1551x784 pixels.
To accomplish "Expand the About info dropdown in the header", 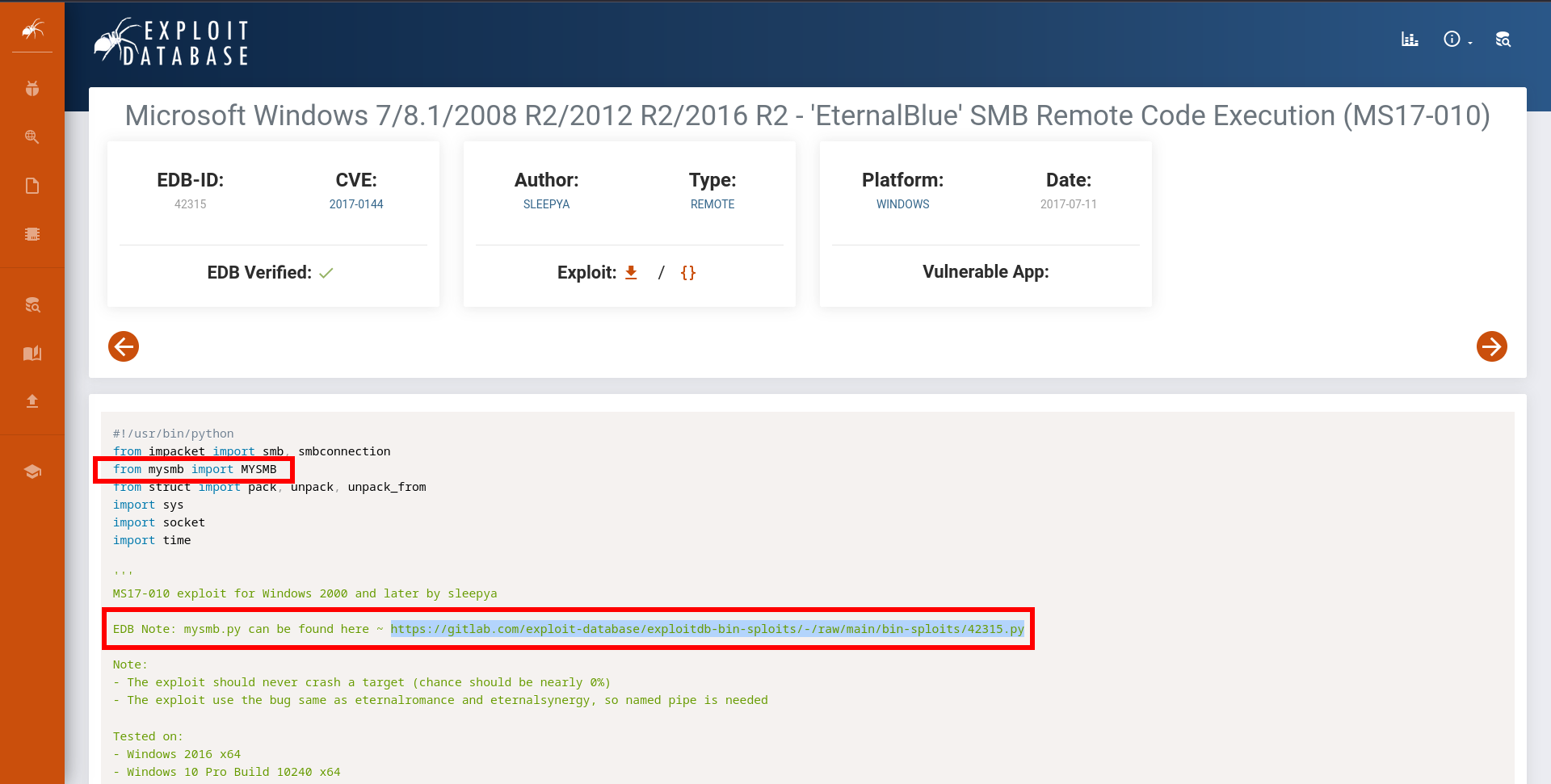I will point(1457,39).
